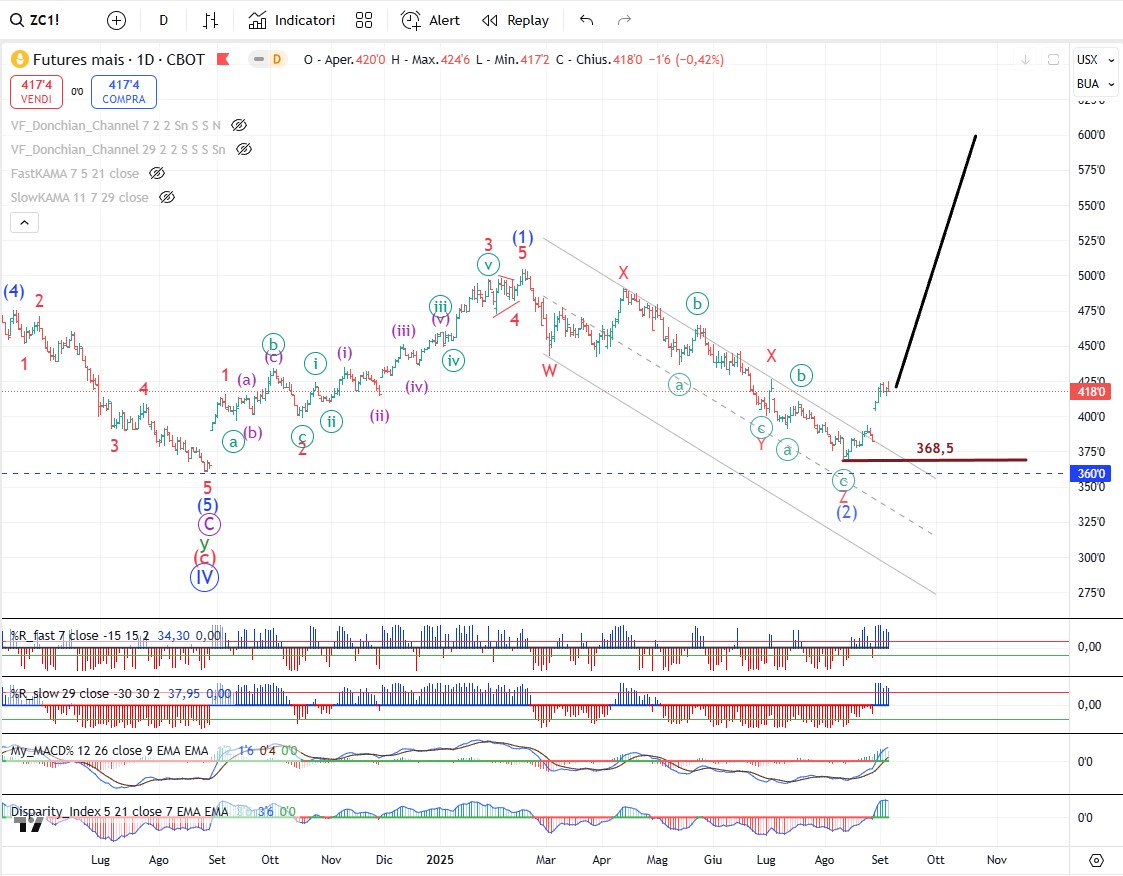The width and height of the screenshot is (1123, 876).
Task: Open the USX currency dropdown
Action: coord(1087,60)
